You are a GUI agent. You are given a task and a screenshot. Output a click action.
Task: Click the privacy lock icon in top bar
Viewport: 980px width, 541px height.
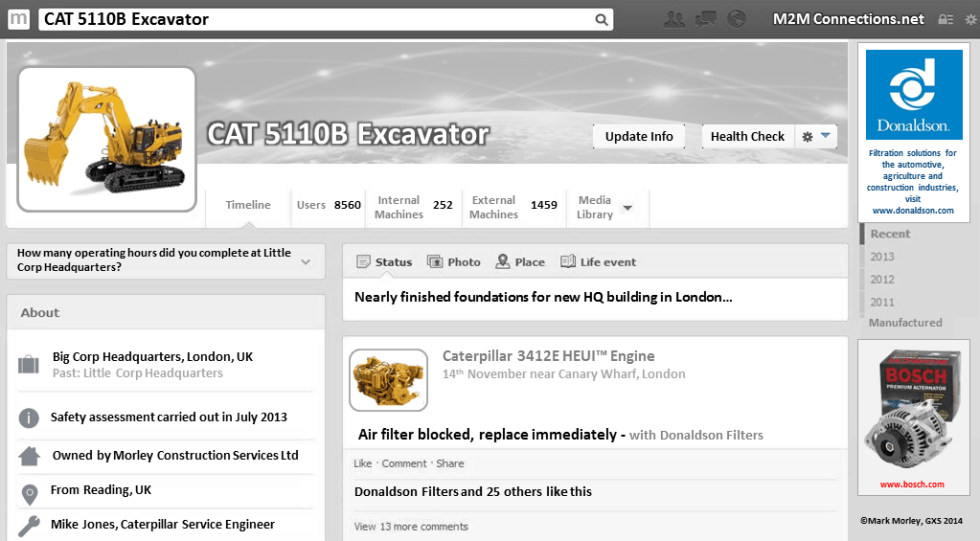pyautogui.click(x=945, y=19)
